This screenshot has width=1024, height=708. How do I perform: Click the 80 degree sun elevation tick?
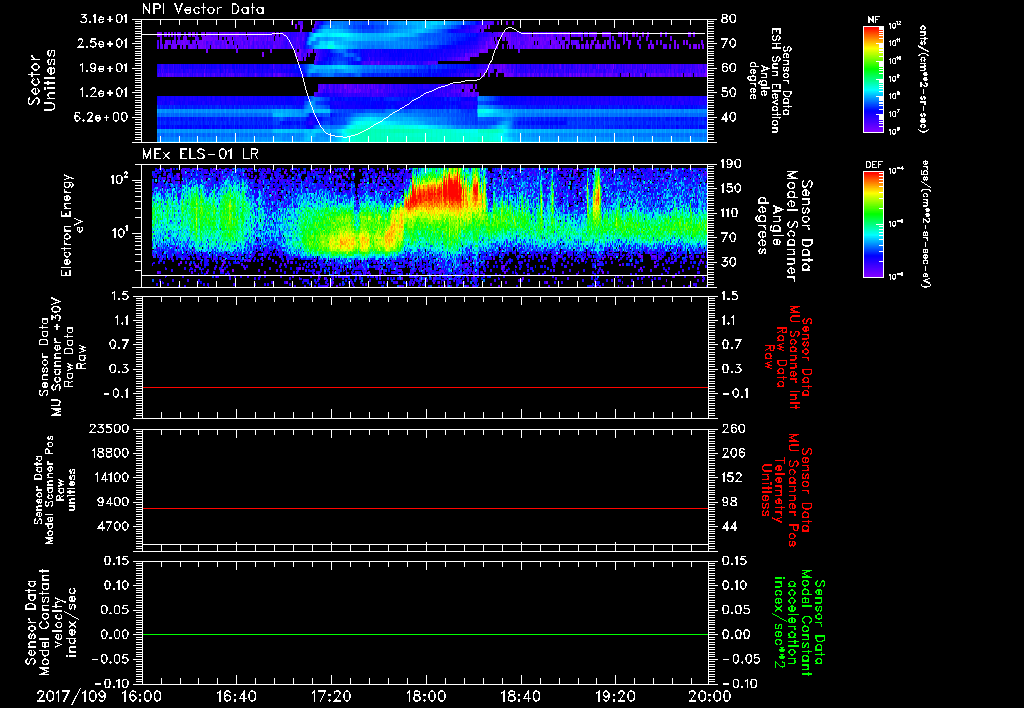point(728,19)
